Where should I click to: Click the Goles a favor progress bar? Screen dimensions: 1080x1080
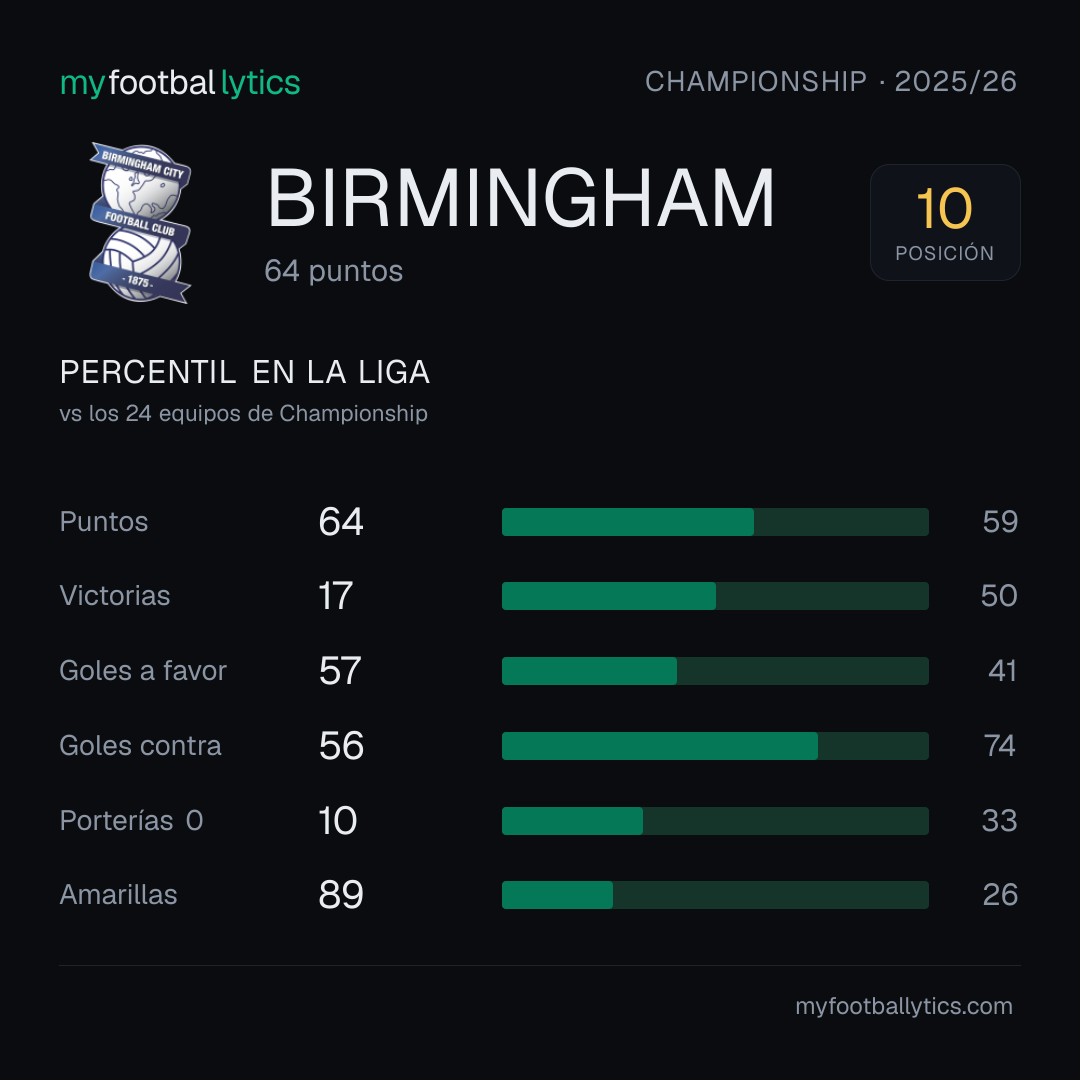[x=715, y=671]
